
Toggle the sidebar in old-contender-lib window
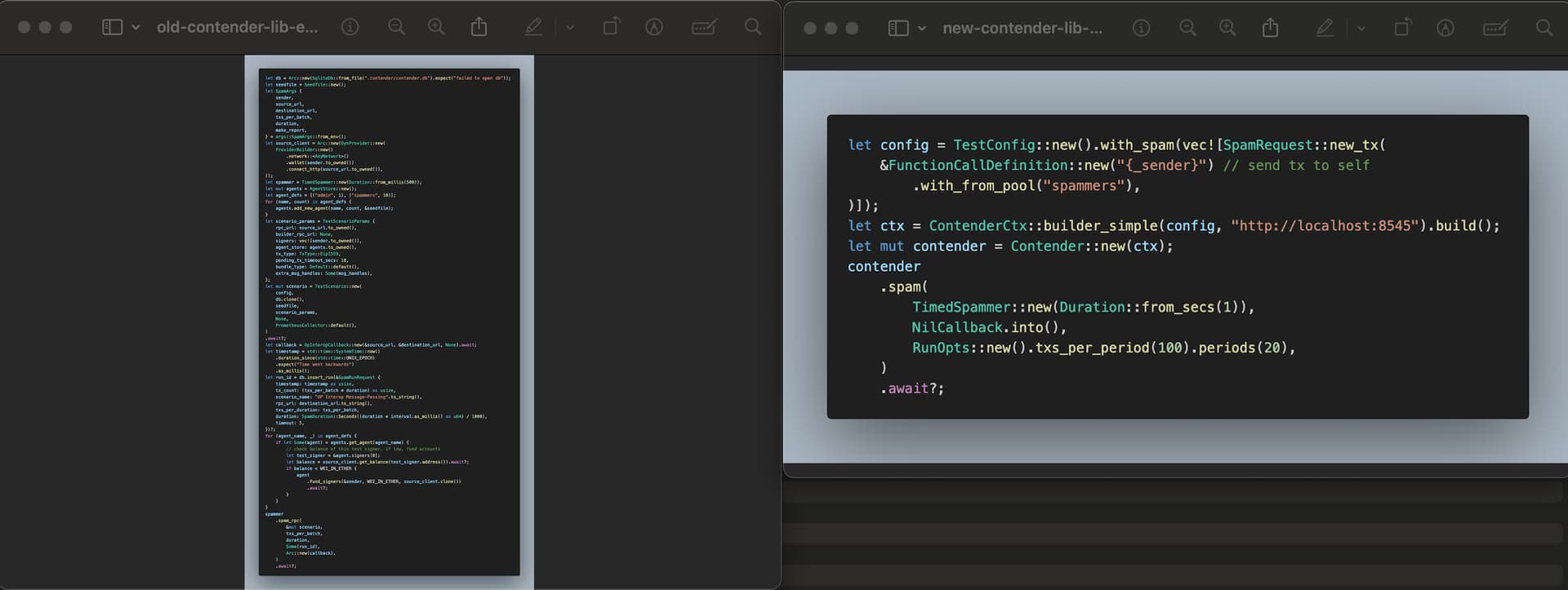coord(112,27)
